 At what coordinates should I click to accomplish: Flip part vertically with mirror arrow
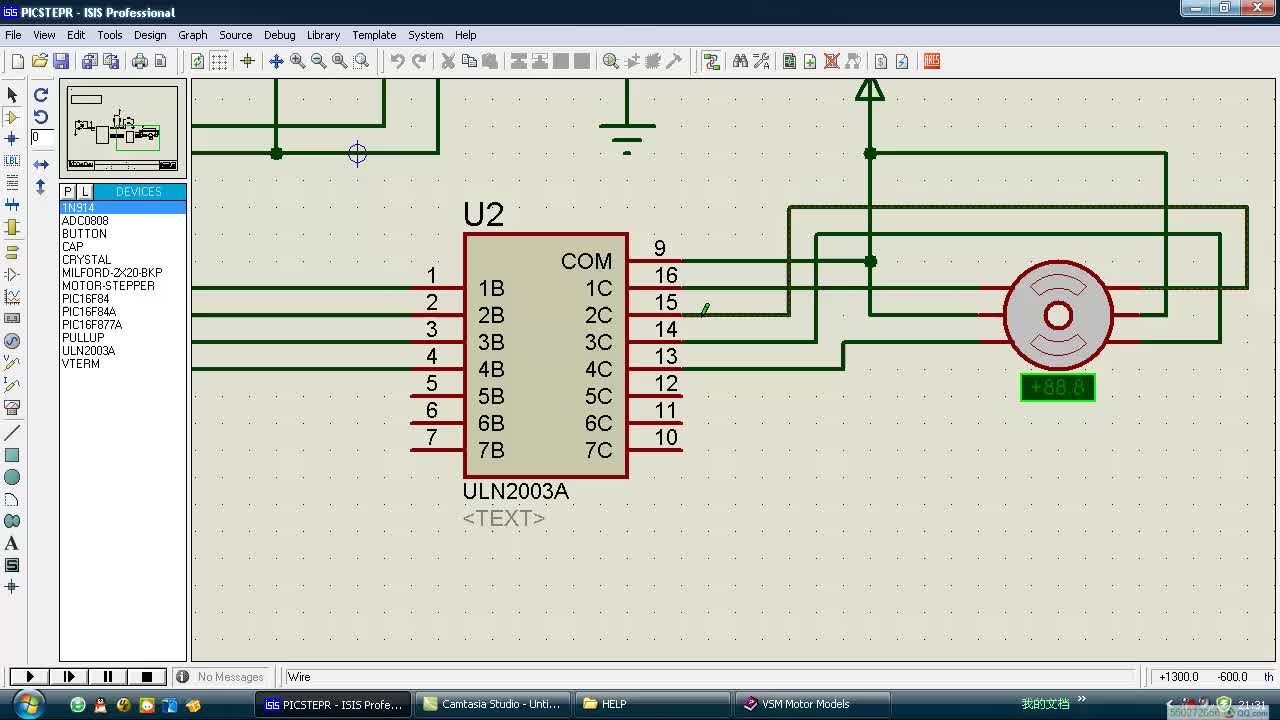[x=41, y=186]
